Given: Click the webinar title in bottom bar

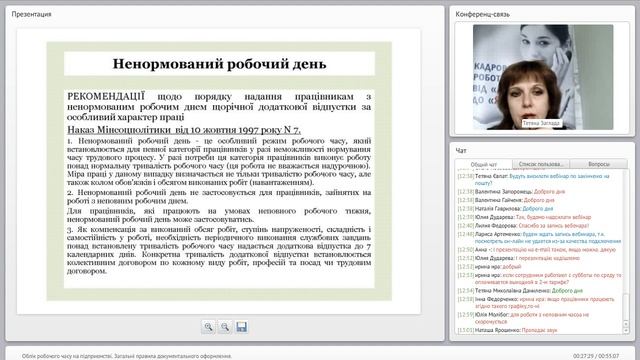Looking at the screenshot, I should pyautogui.click(x=127, y=356).
